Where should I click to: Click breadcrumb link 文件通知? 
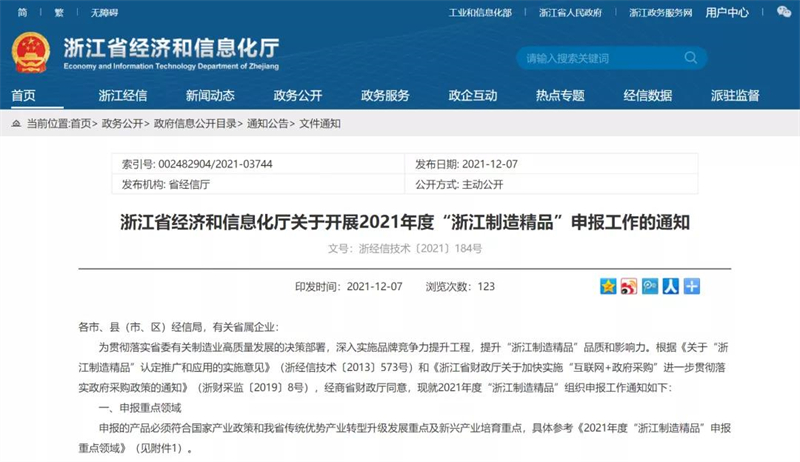click(x=320, y=123)
